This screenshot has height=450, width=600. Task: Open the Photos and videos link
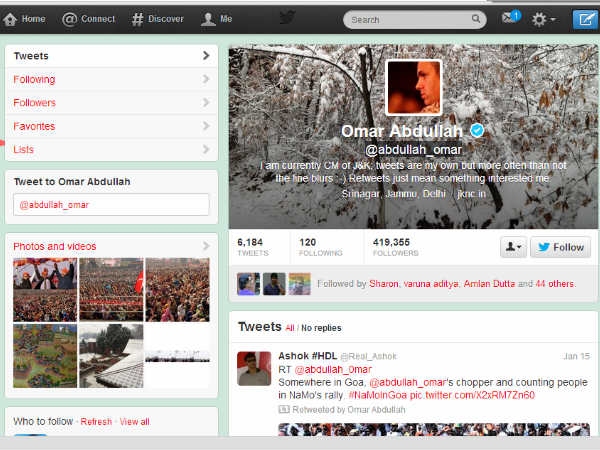(x=55, y=246)
